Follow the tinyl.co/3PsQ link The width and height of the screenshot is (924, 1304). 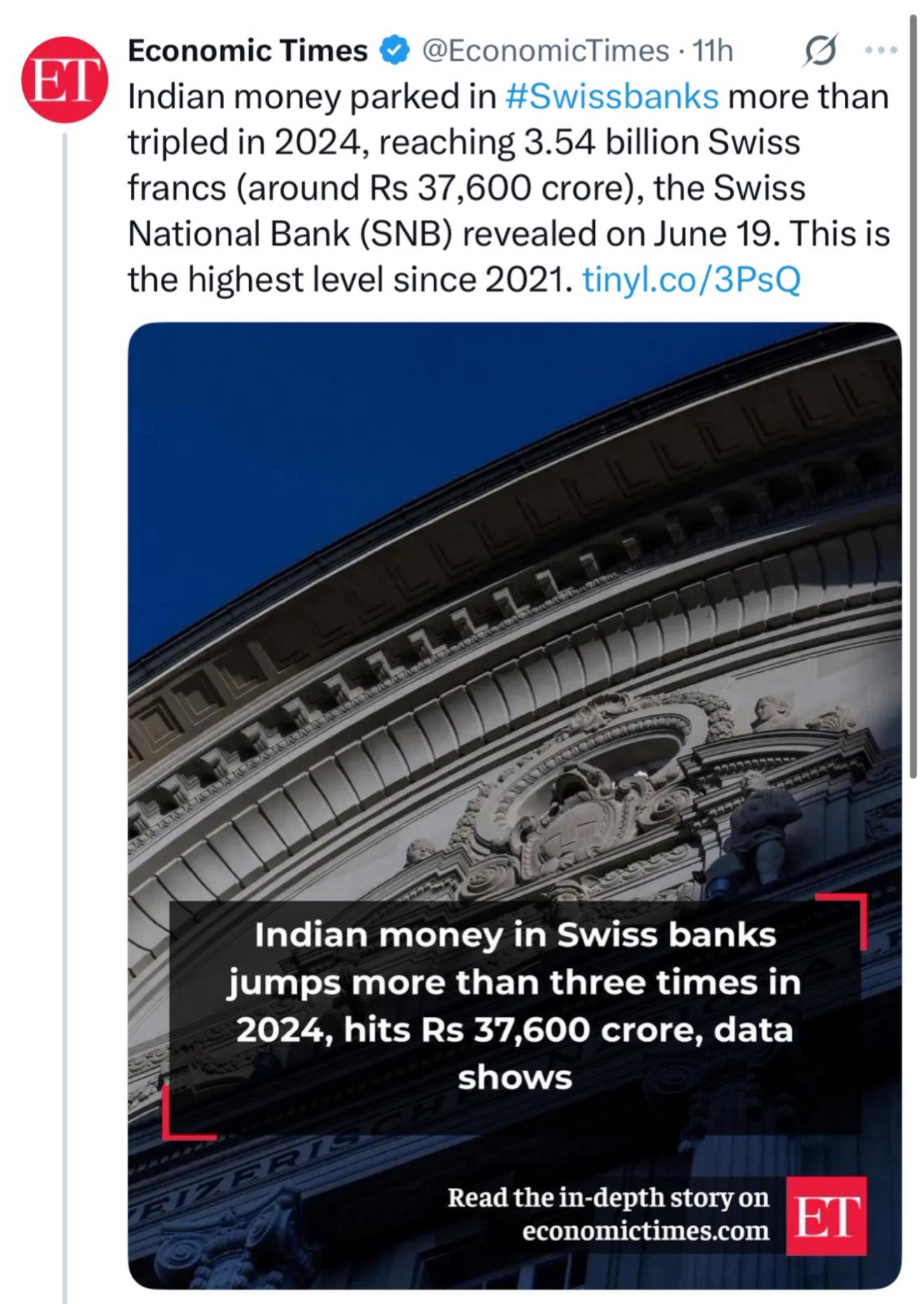click(x=691, y=280)
